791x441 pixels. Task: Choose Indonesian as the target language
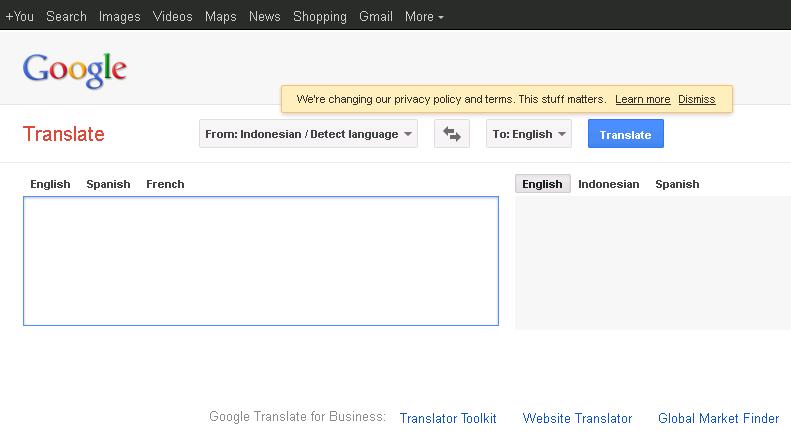point(608,184)
